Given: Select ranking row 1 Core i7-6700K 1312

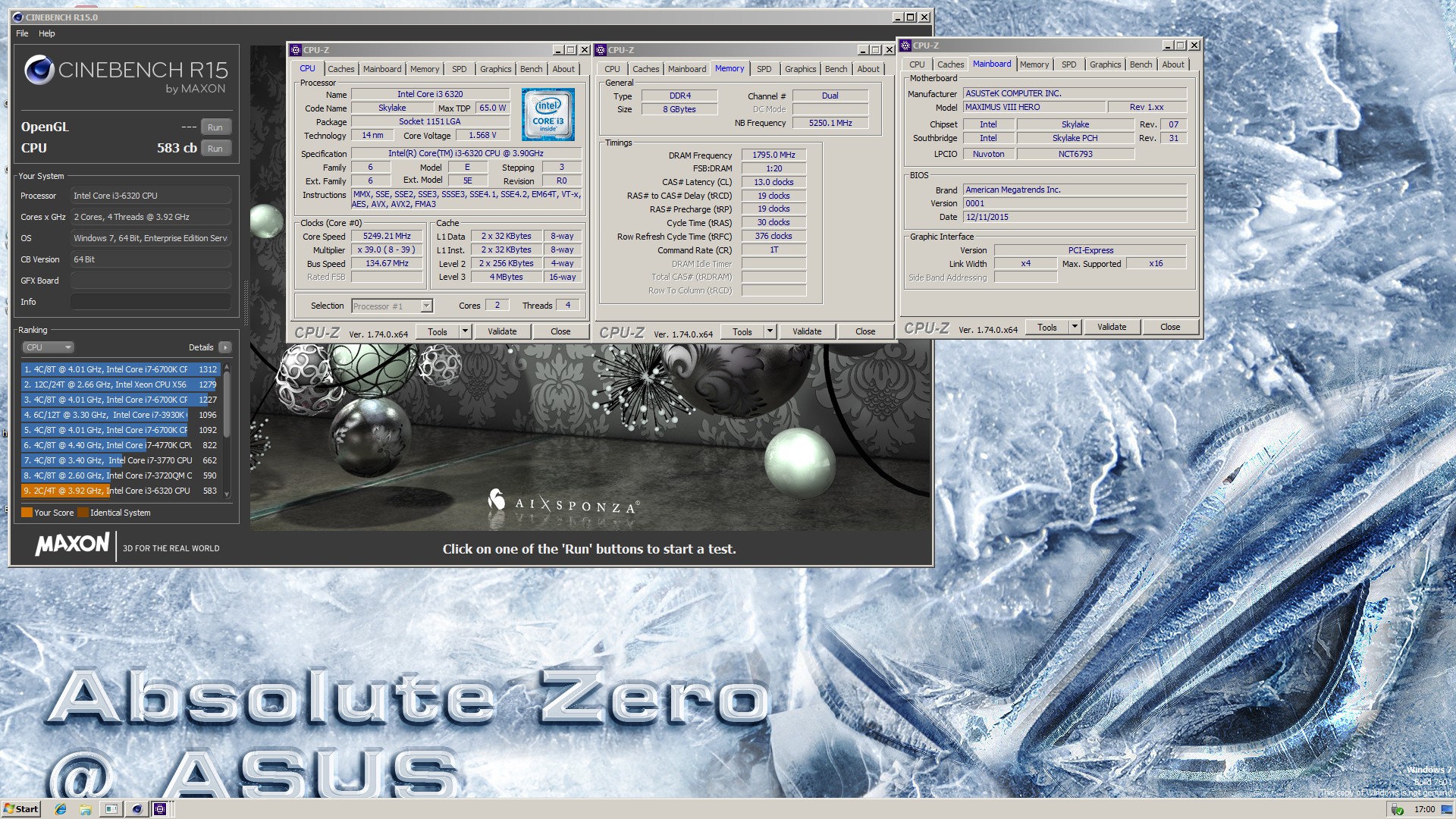Looking at the screenshot, I should [x=121, y=369].
